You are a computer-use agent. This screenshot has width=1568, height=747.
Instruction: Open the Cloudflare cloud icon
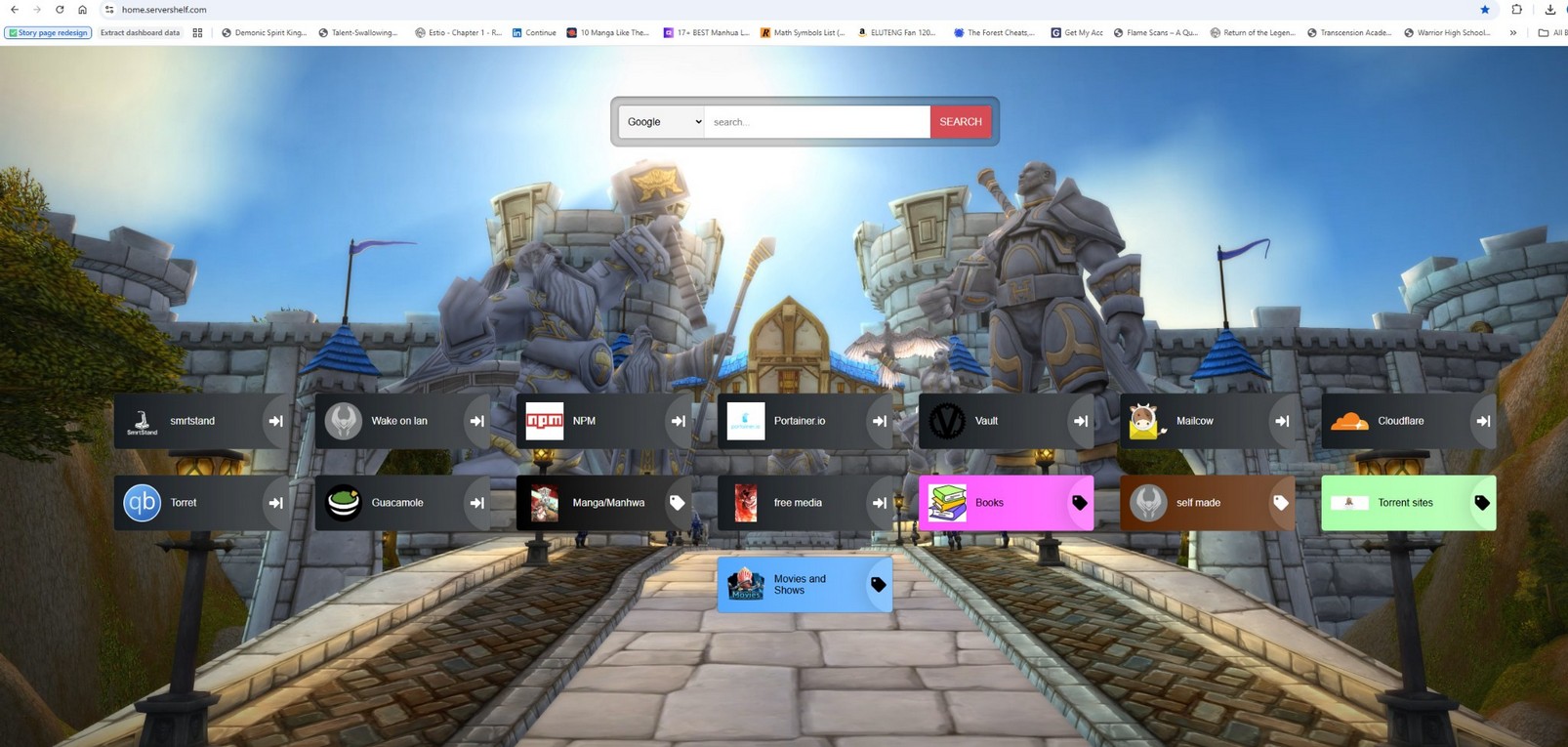pyautogui.click(x=1349, y=421)
